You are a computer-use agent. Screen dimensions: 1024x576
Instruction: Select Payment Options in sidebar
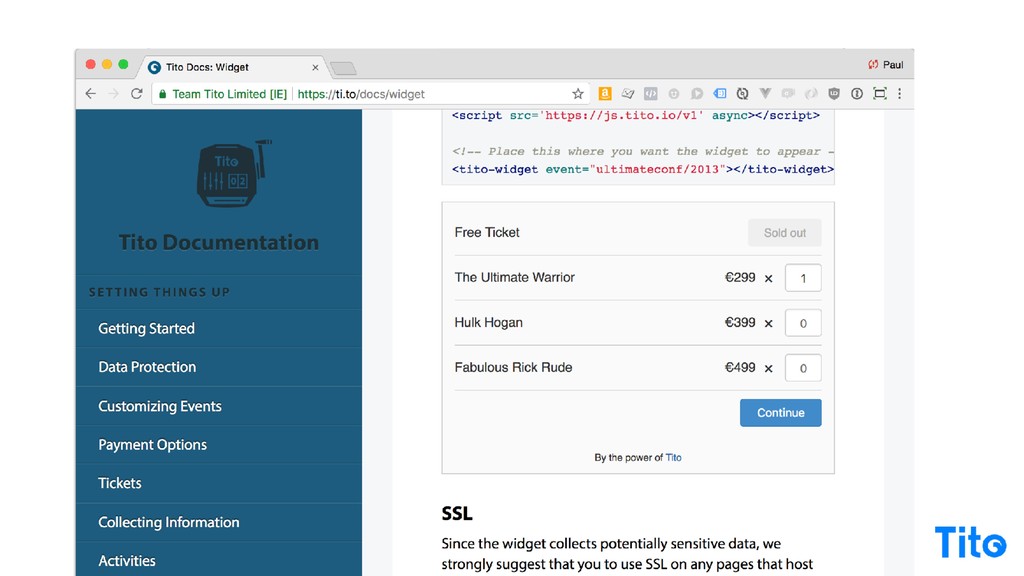(x=152, y=445)
